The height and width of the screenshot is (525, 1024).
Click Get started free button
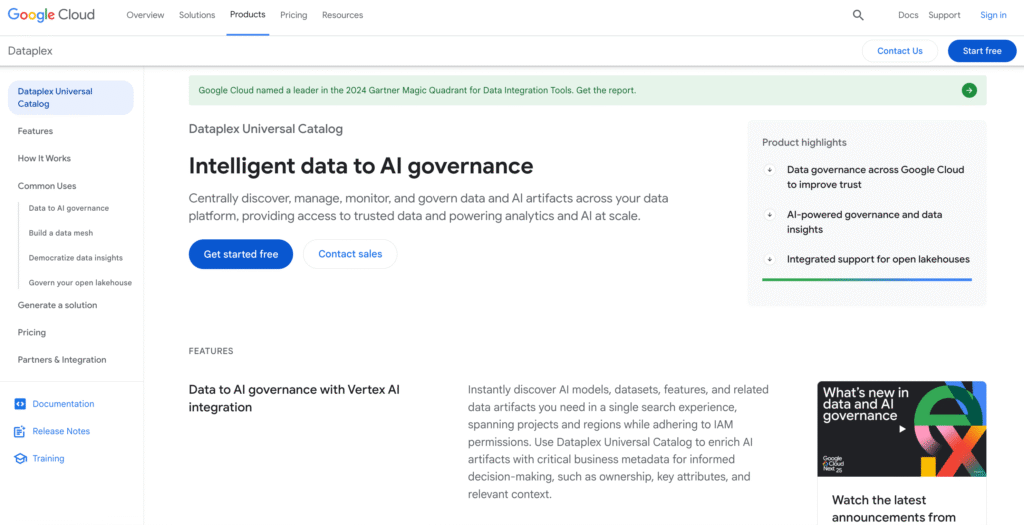(x=241, y=254)
